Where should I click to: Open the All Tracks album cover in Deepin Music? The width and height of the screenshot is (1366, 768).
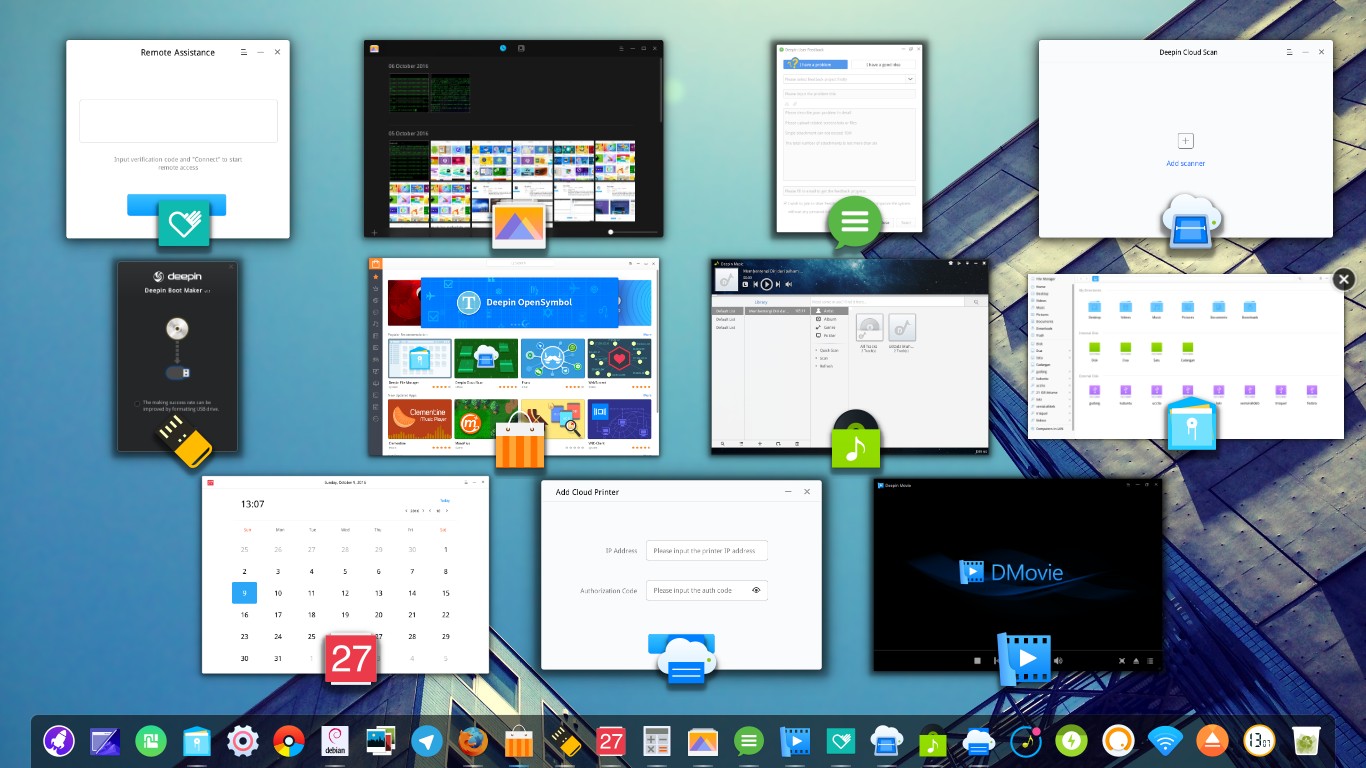click(x=869, y=328)
